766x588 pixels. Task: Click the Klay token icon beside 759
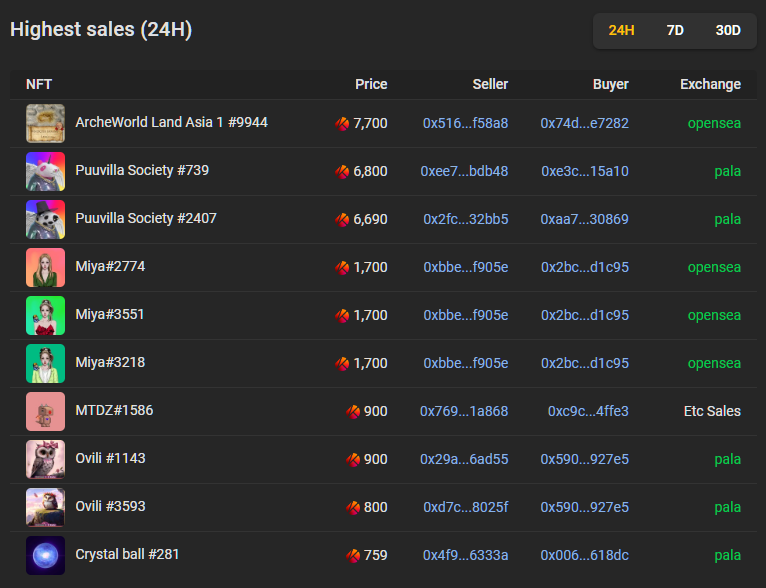point(353,556)
